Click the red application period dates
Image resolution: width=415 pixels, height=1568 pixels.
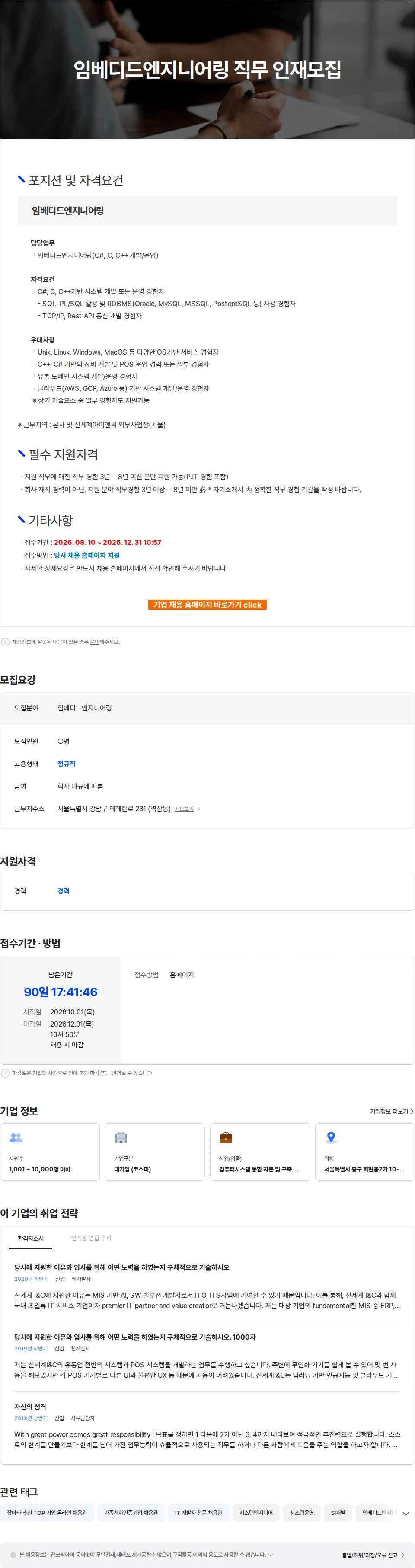pyautogui.click(x=107, y=542)
